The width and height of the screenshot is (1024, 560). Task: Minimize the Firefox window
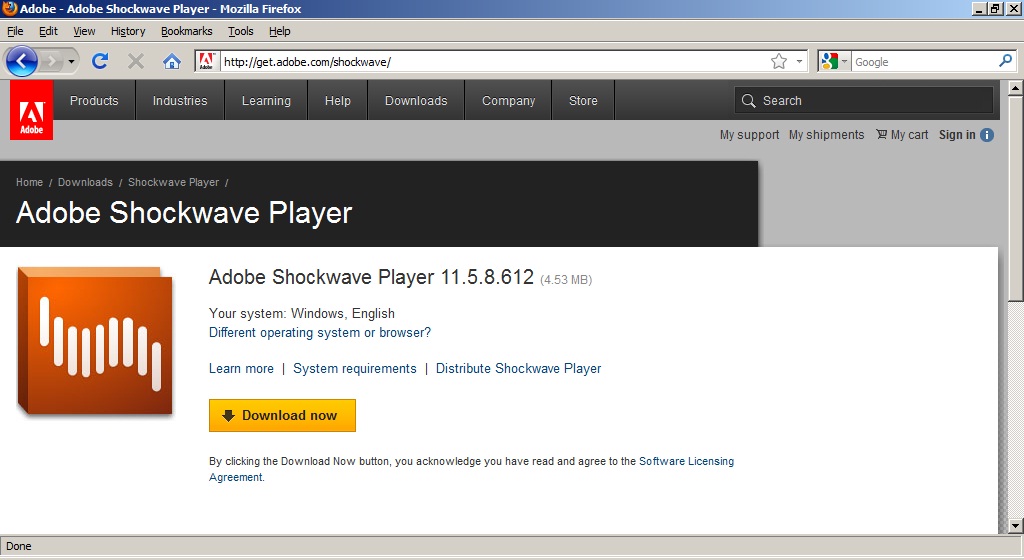click(978, 8)
